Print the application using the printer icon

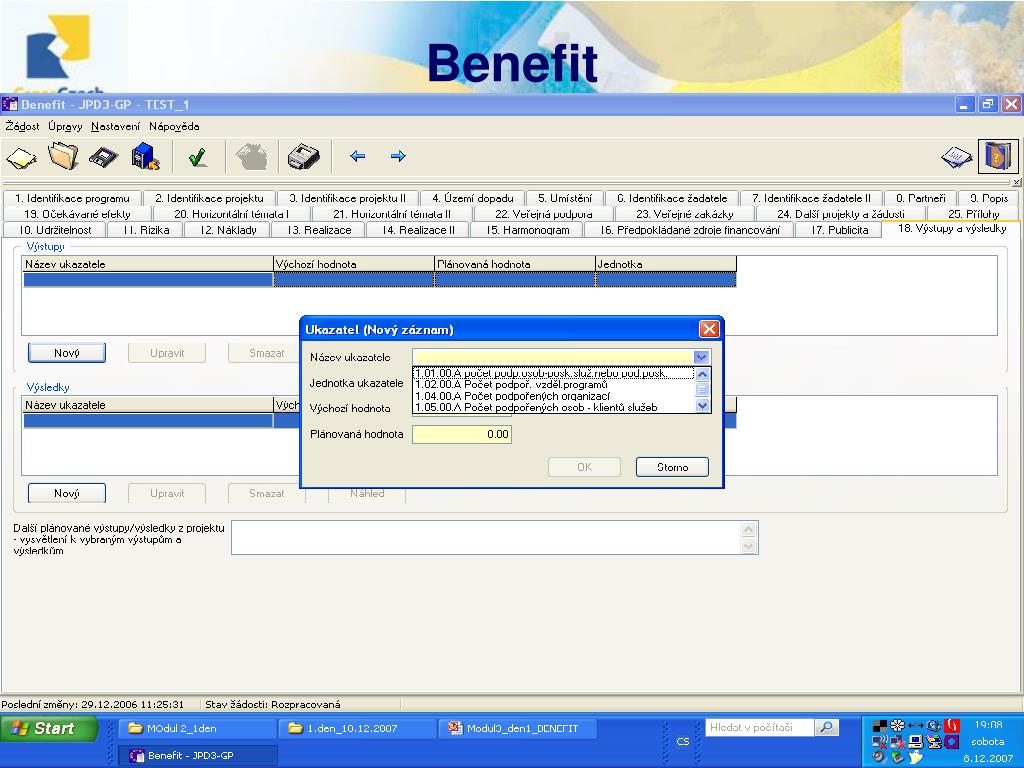304,157
